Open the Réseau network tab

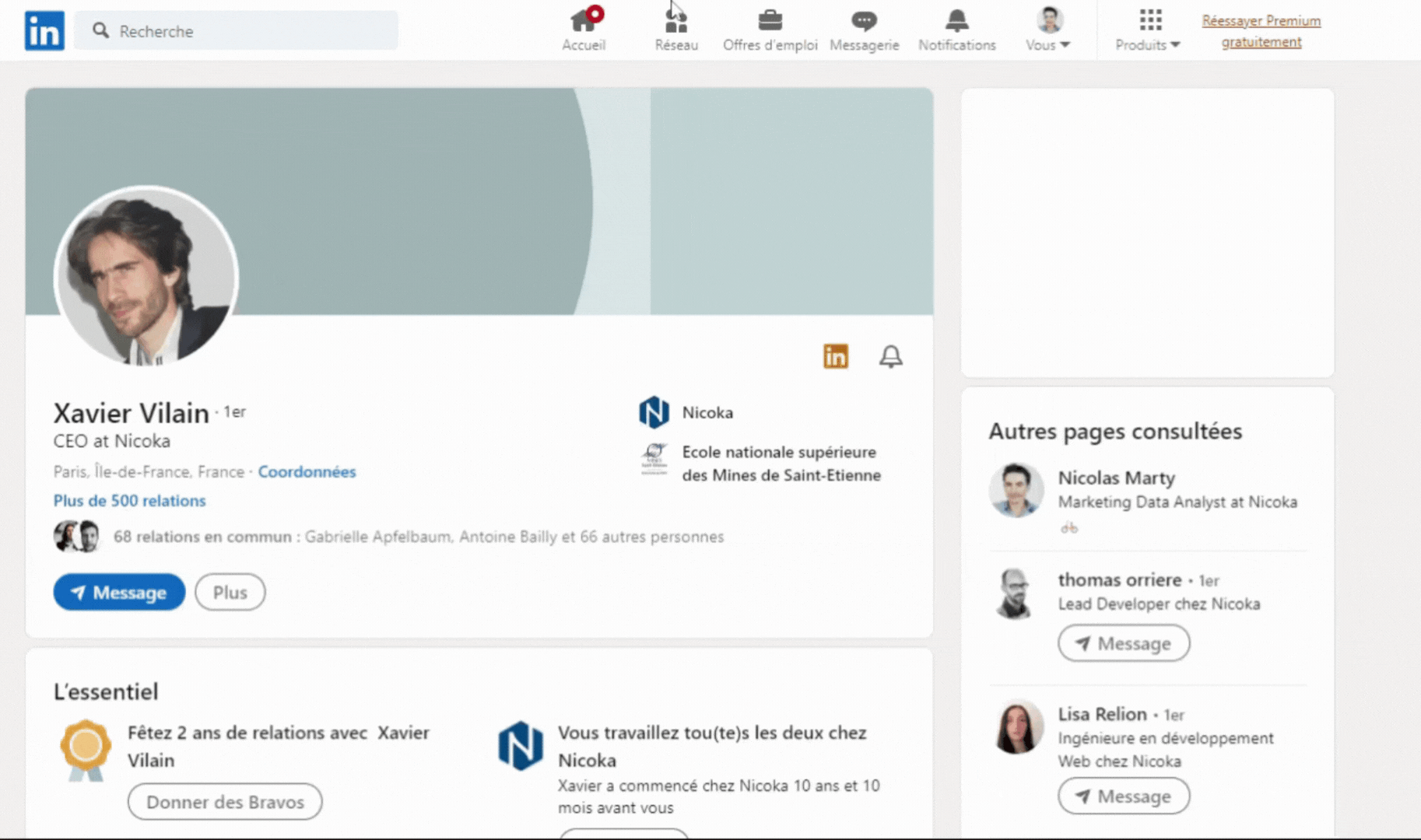coord(676,30)
